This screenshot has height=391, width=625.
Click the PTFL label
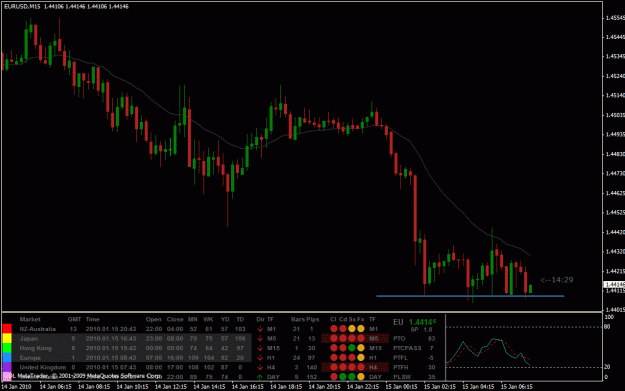[x=400, y=358]
